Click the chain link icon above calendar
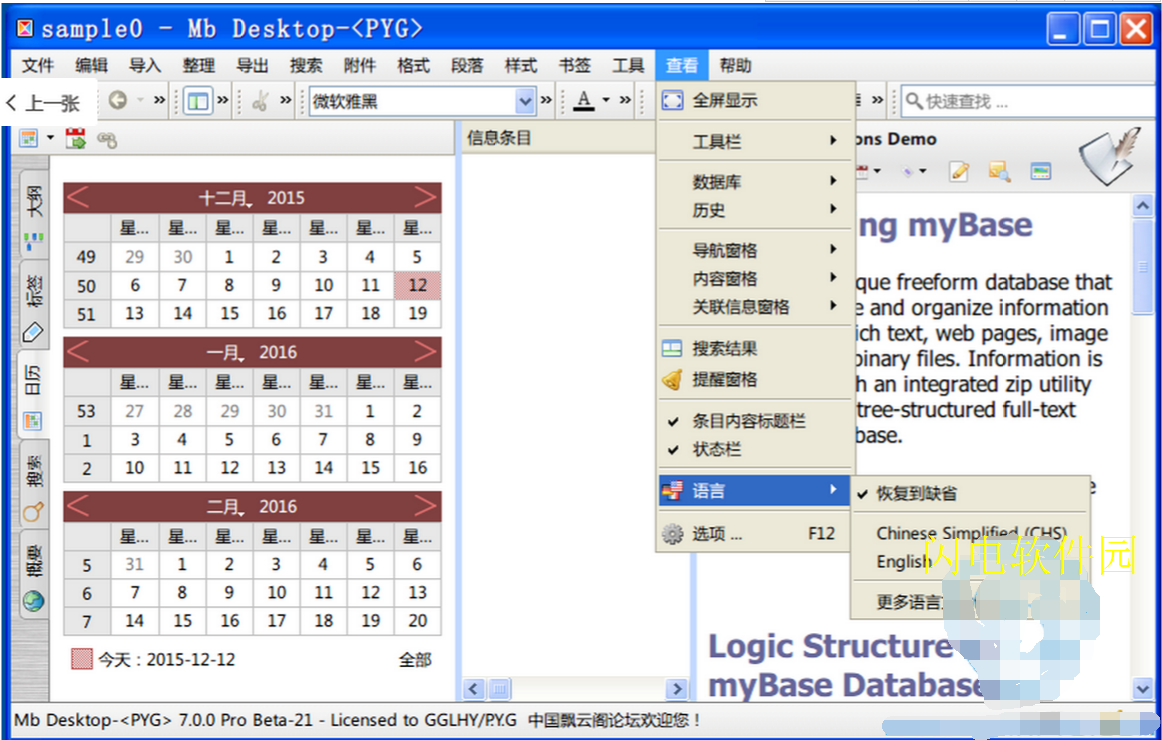This screenshot has height=740, width=1162. (107, 139)
